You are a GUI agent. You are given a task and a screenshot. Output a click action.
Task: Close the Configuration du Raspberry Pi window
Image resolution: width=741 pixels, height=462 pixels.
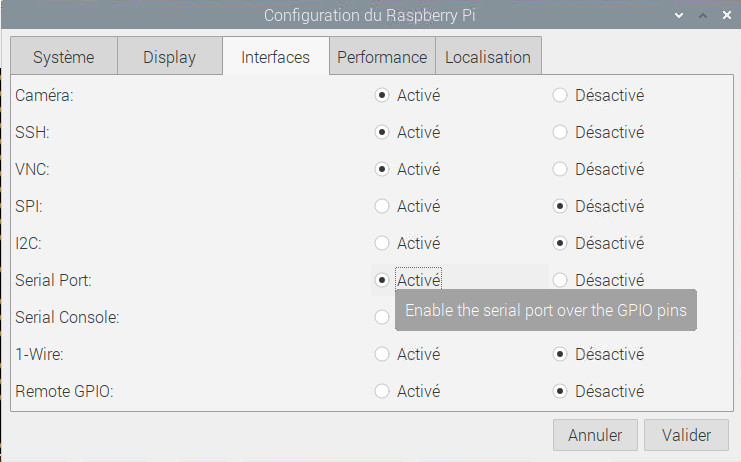pyautogui.click(x=727, y=16)
